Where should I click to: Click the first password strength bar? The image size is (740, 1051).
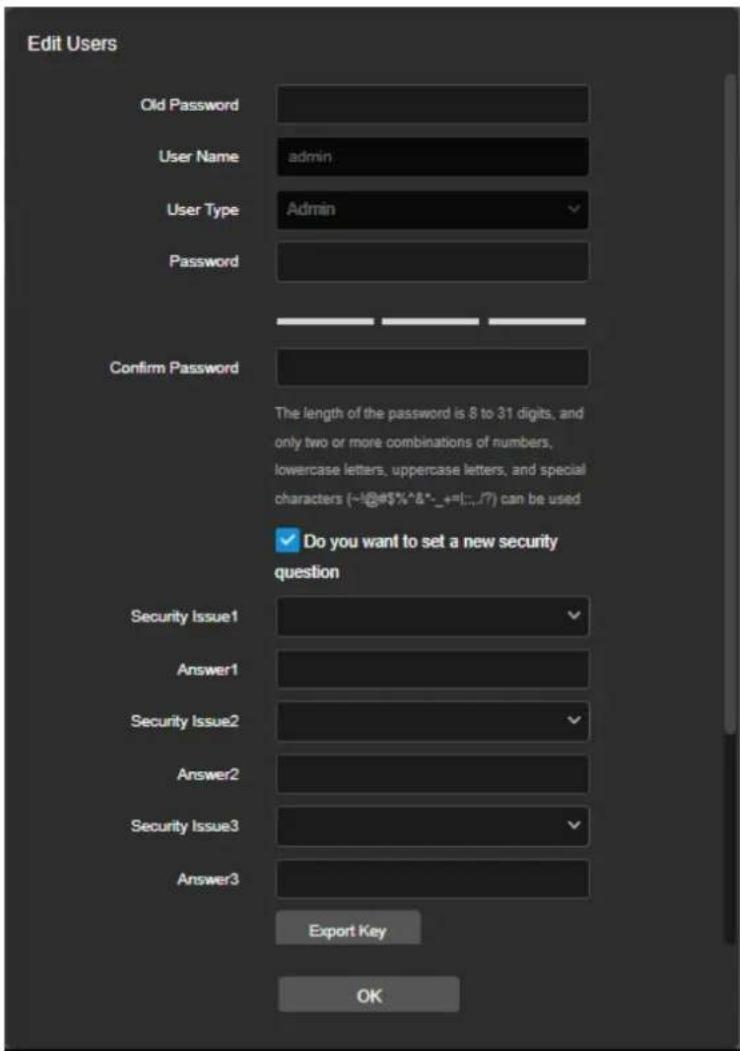[325, 322]
